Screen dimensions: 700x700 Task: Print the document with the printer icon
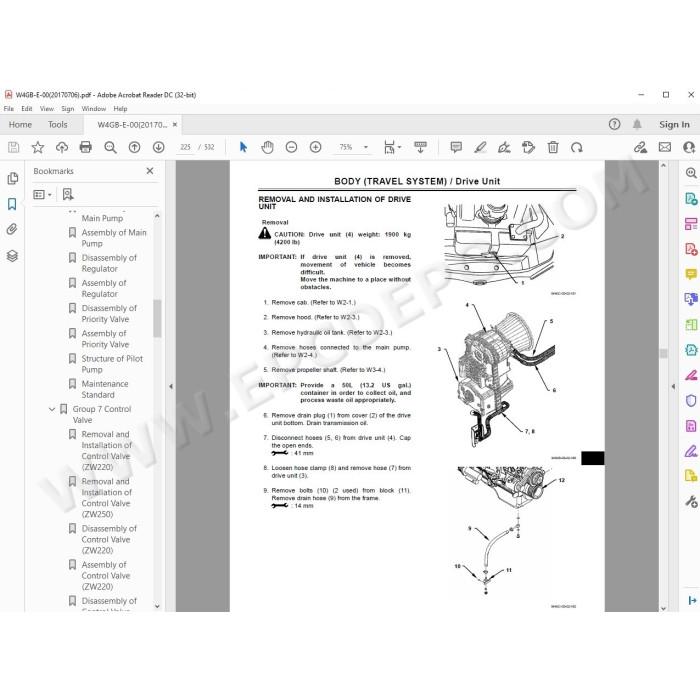click(86, 147)
